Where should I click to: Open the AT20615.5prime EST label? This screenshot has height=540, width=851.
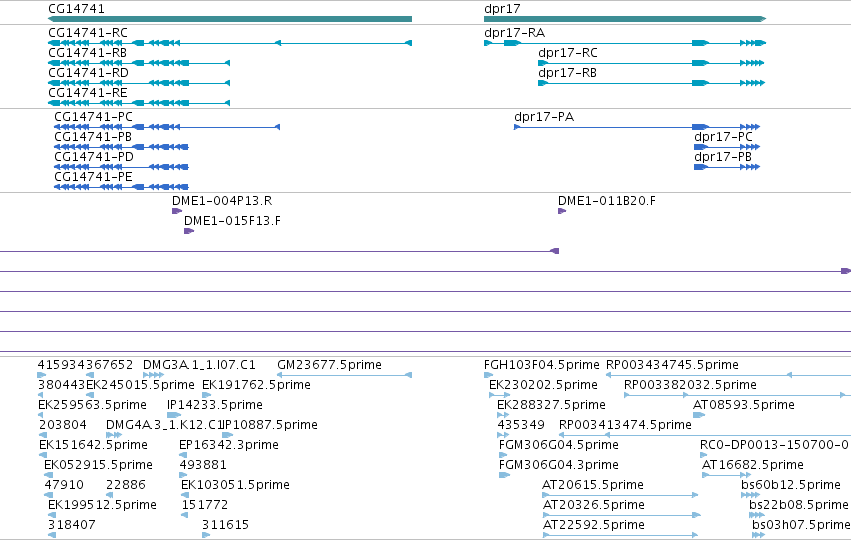tap(593, 485)
